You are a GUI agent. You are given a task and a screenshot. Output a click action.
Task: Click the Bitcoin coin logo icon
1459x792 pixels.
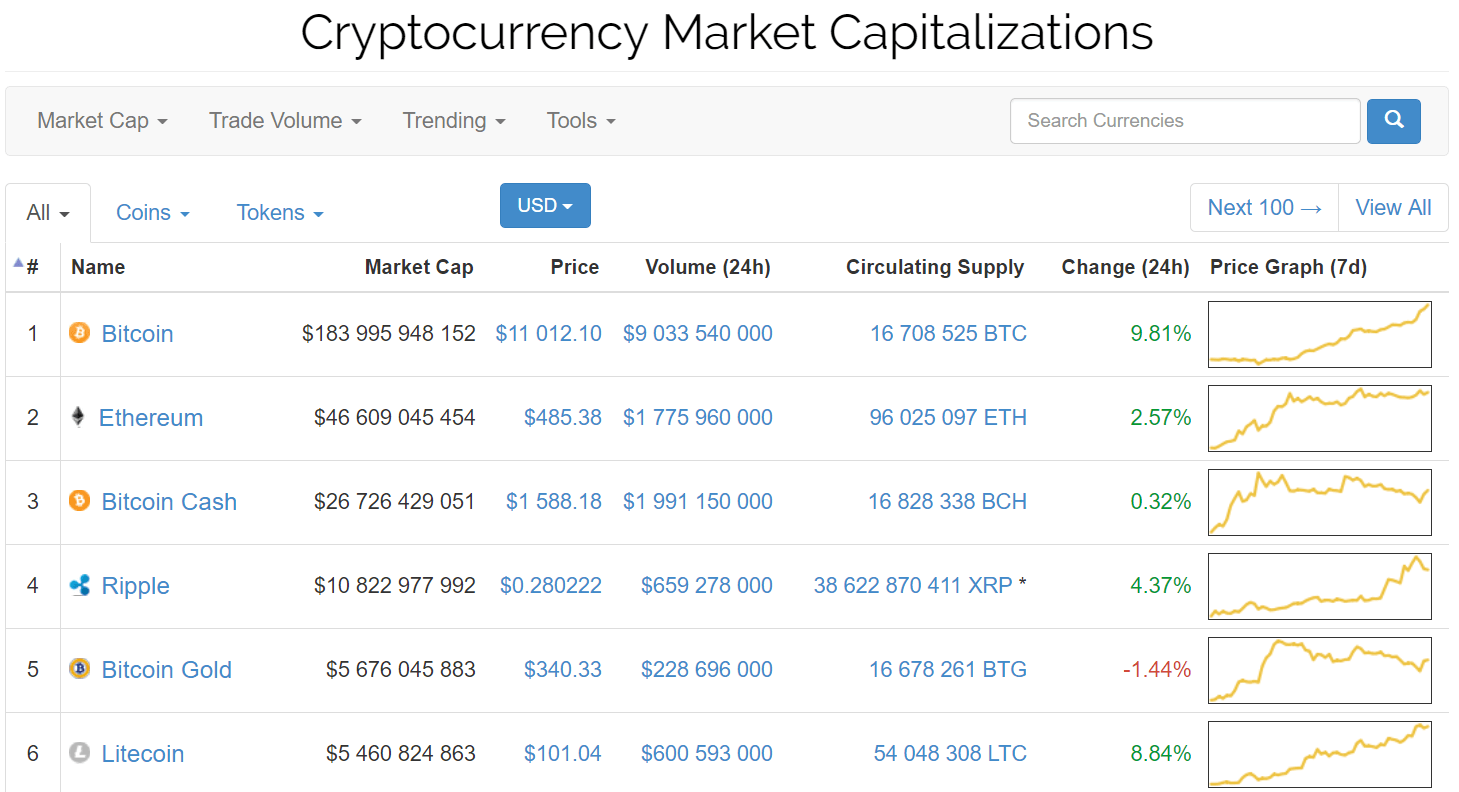click(79, 333)
